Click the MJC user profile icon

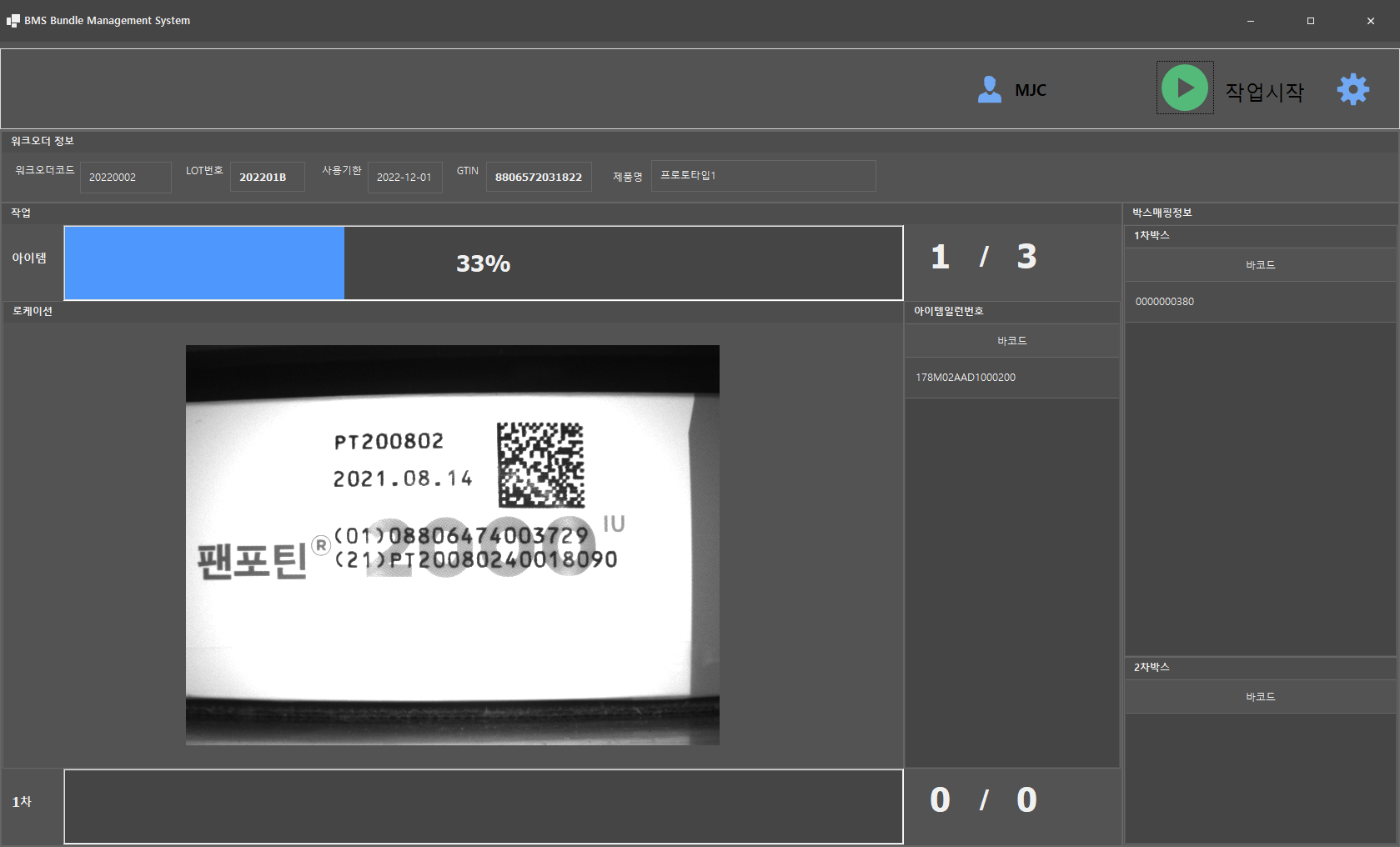(990, 89)
